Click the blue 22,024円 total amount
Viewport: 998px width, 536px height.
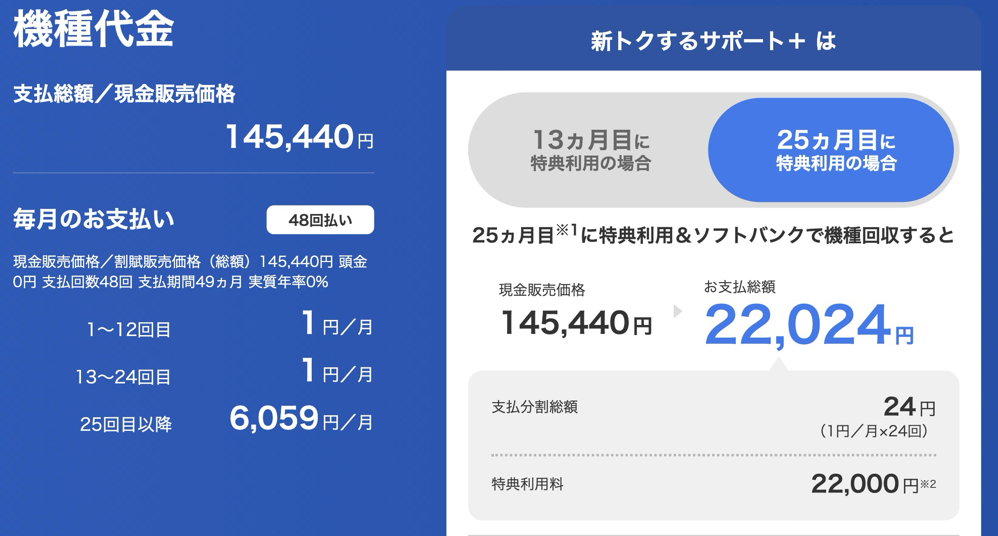click(x=808, y=324)
